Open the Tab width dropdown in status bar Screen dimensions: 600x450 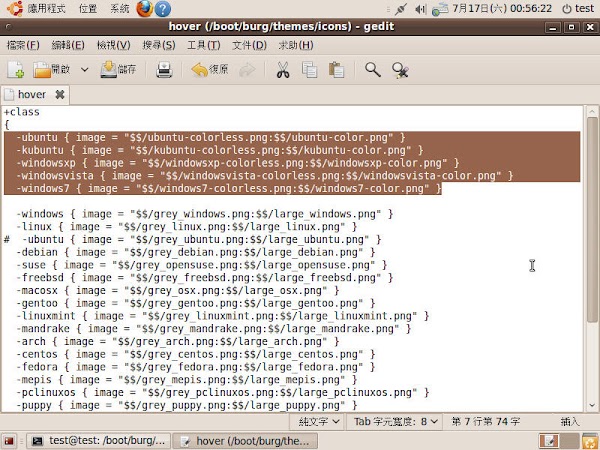click(395, 422)
